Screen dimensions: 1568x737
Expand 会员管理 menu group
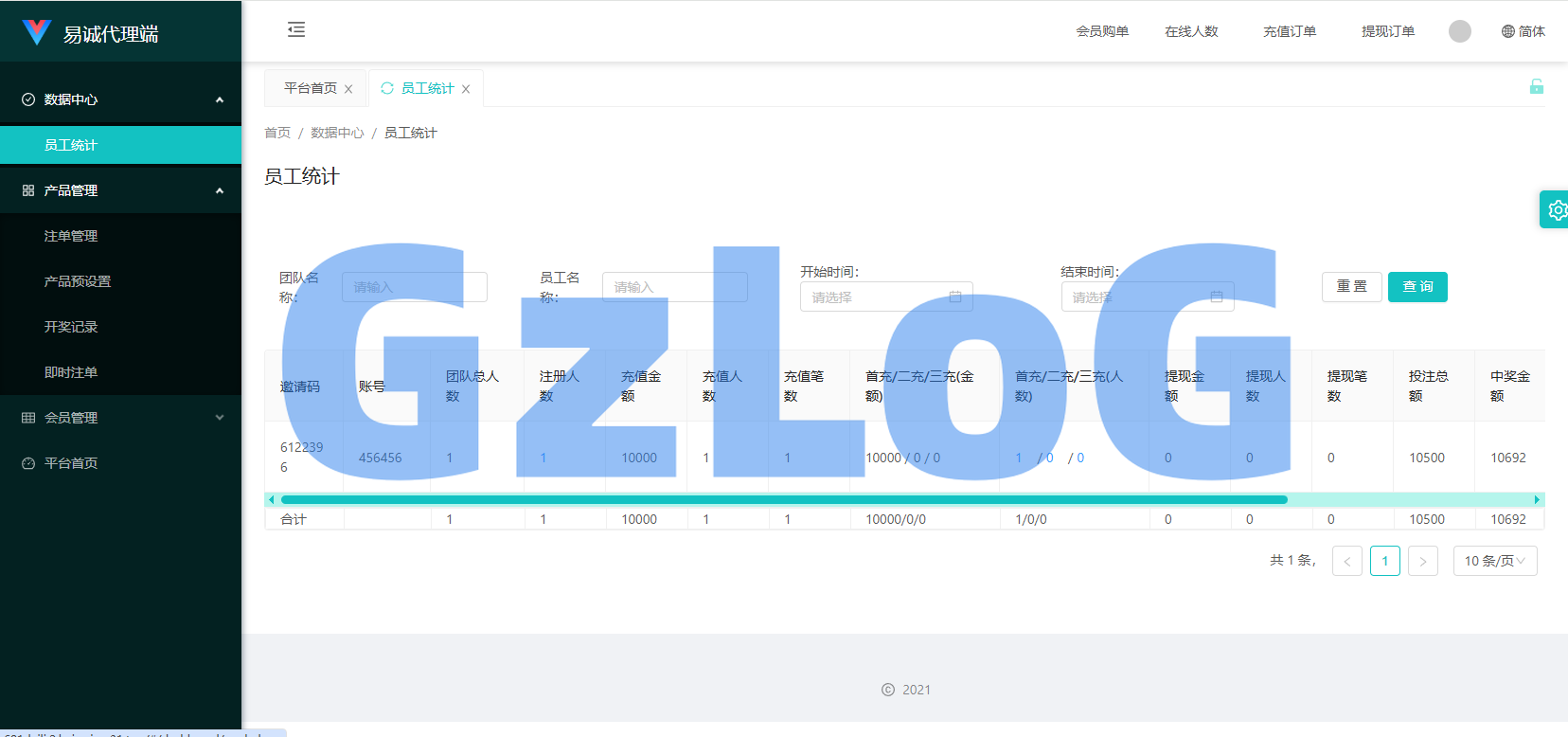[x=120, y=418]
